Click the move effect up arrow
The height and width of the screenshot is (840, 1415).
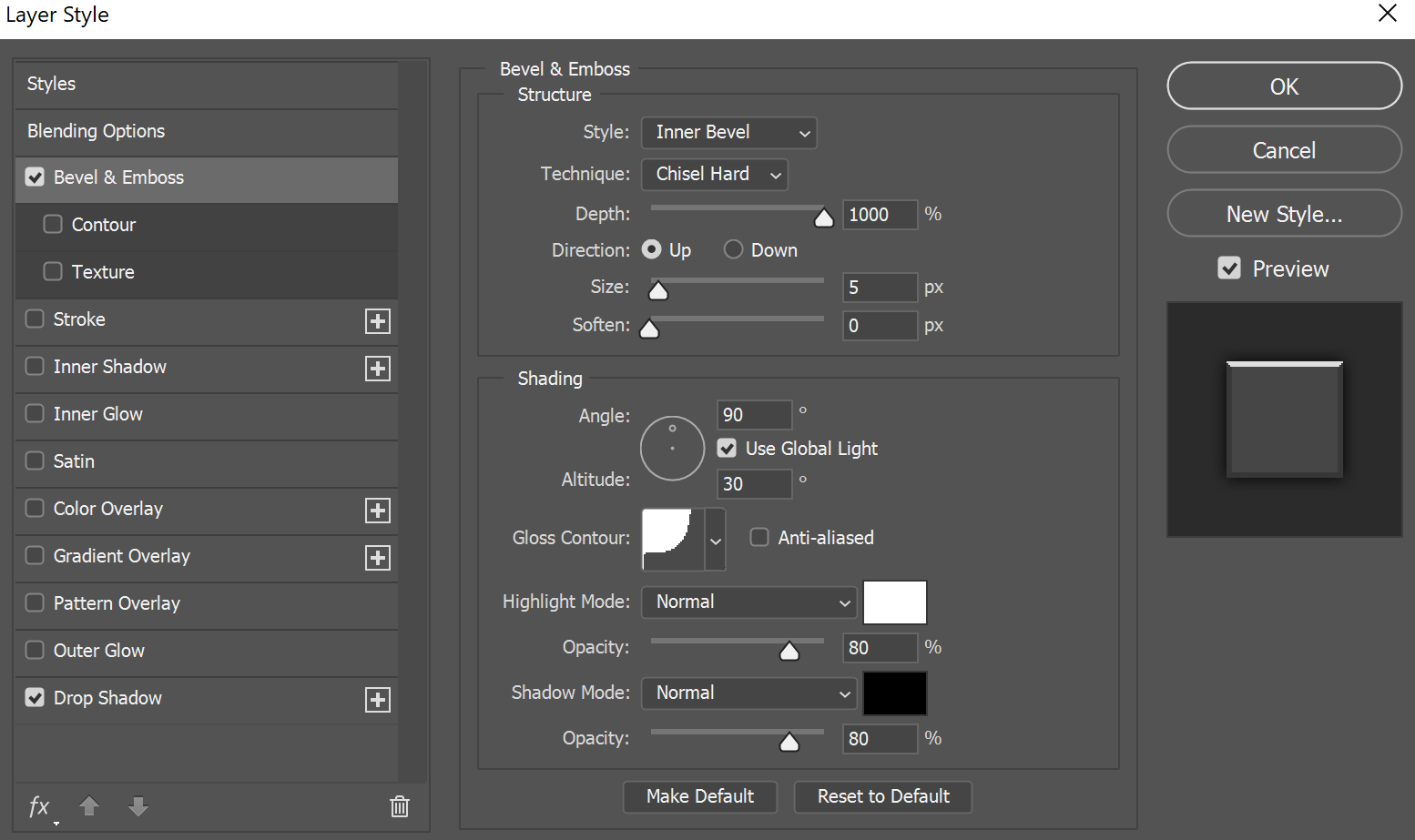(x=89, y=806)
